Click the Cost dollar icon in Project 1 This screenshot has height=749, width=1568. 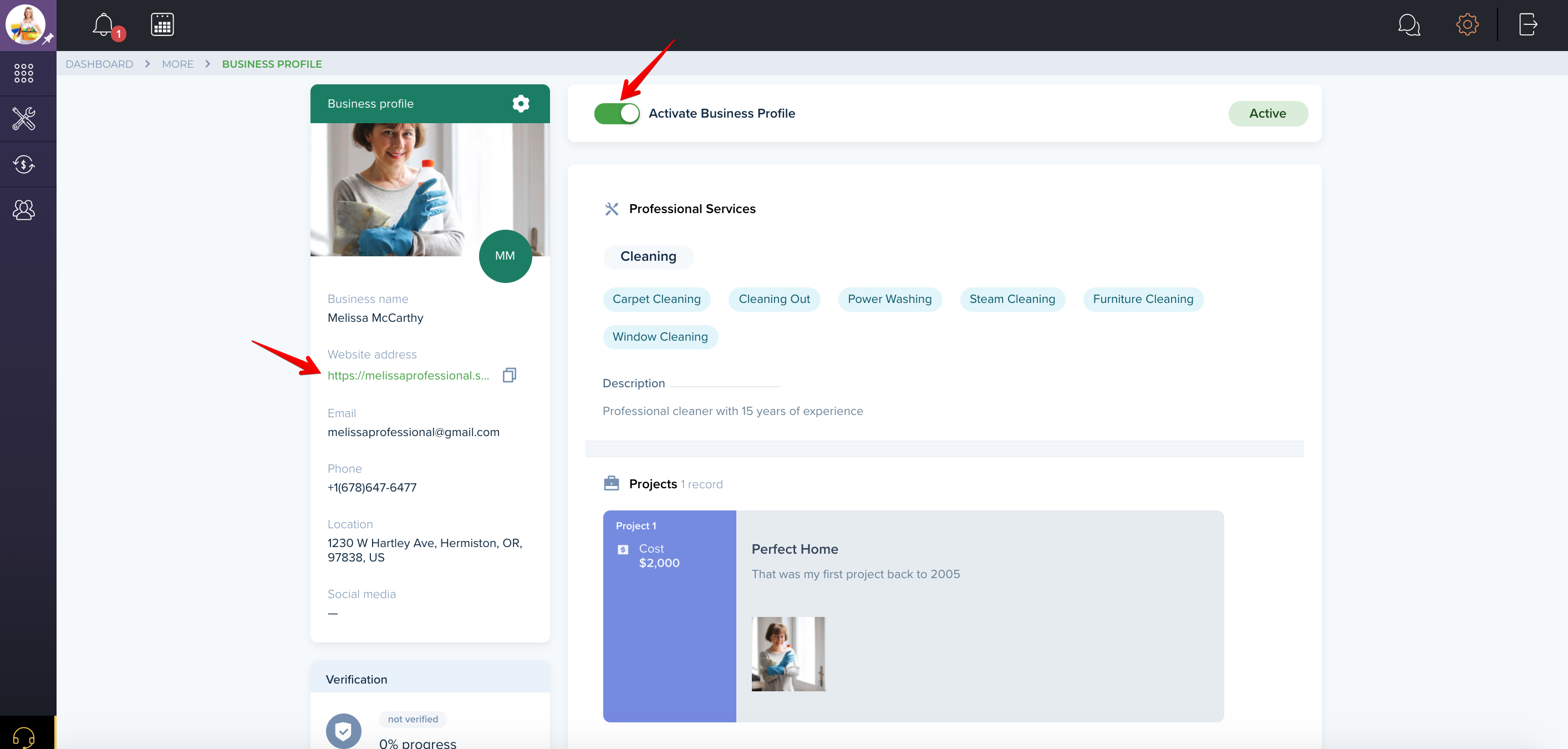coord(623,549)
